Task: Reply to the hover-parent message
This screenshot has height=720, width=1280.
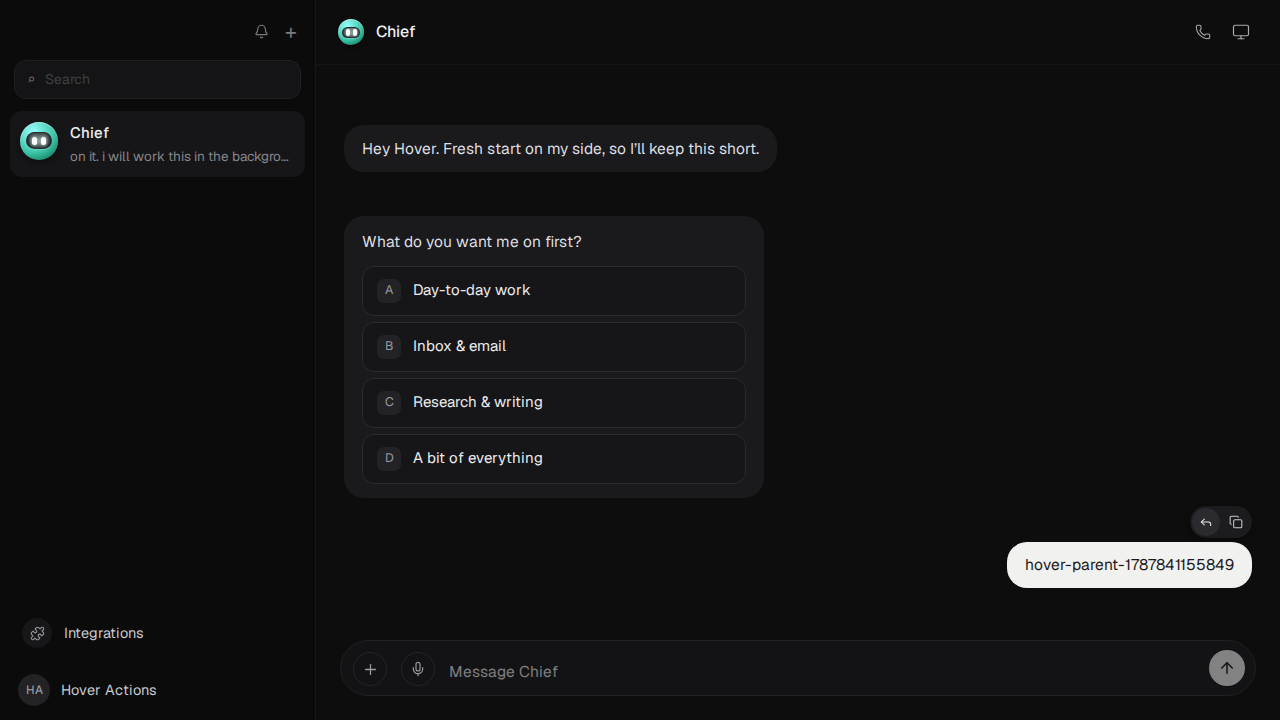Action: point(1206,522)
